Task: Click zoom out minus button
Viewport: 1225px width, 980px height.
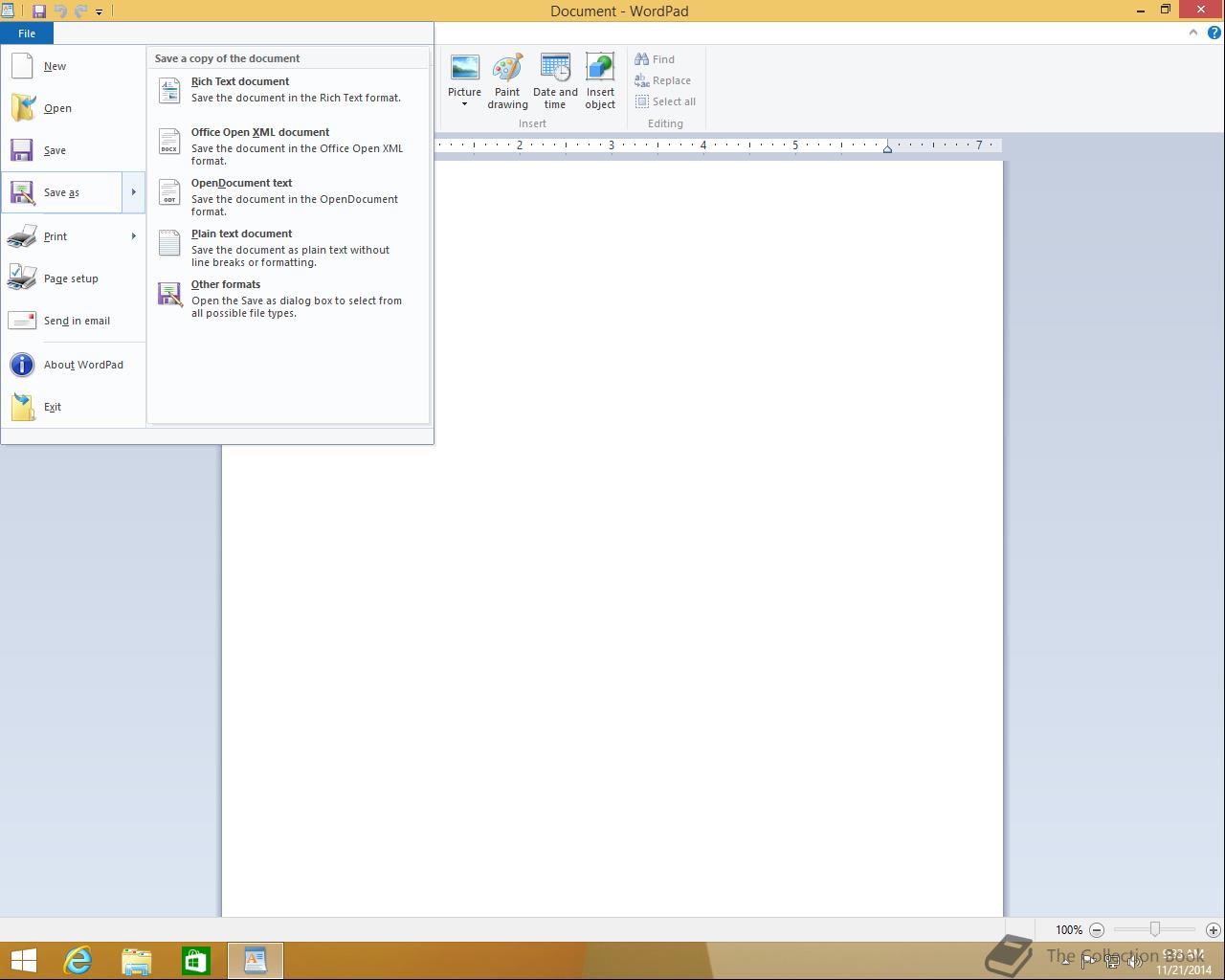Action: click(1097, 929)
